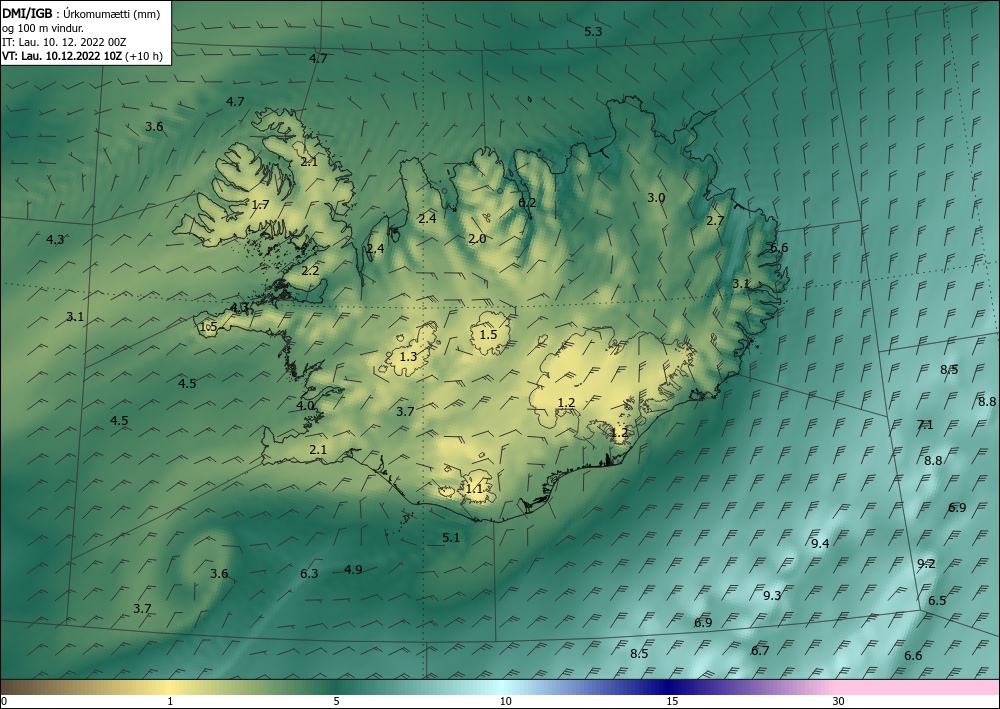Click the 4.9 value over the southern sea
The height and width of the screenshot is (709, 1000).
point(353,569)
